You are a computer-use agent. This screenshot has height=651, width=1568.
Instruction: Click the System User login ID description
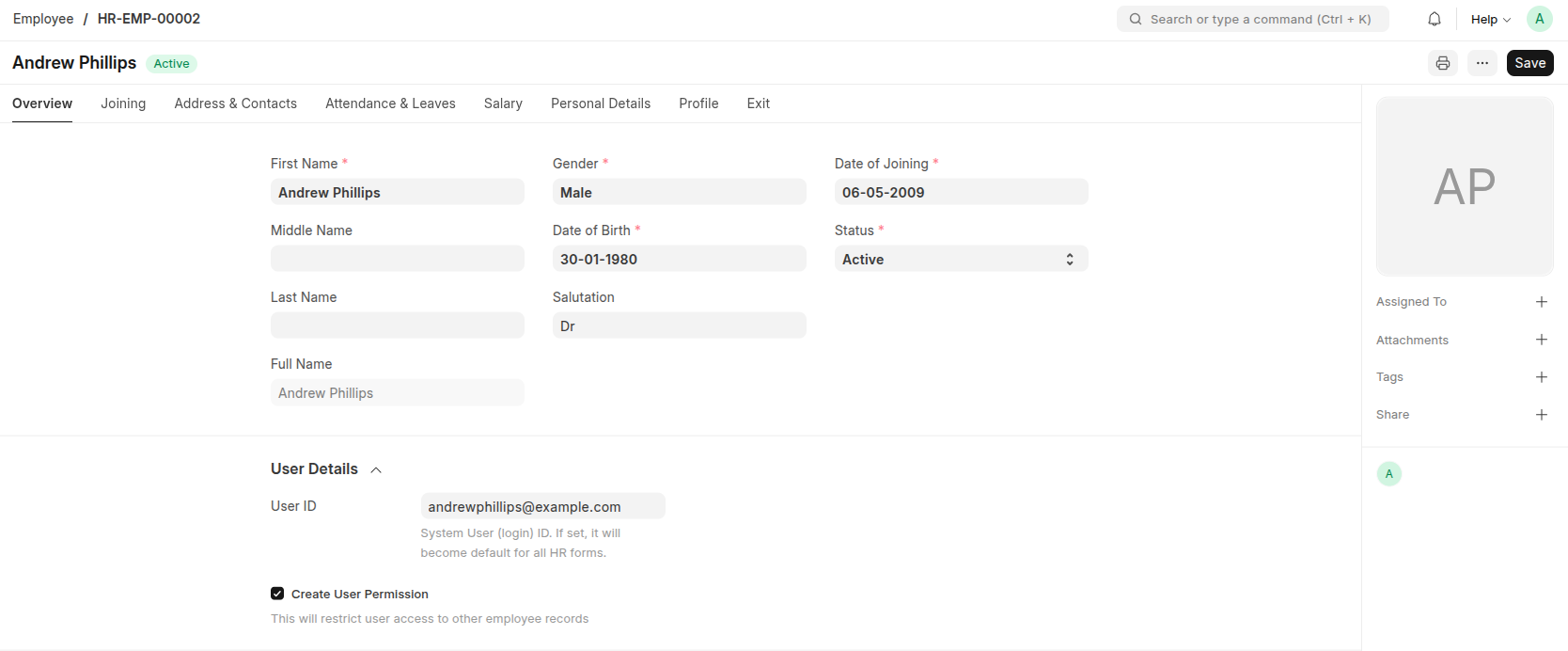tap(521, 543)
